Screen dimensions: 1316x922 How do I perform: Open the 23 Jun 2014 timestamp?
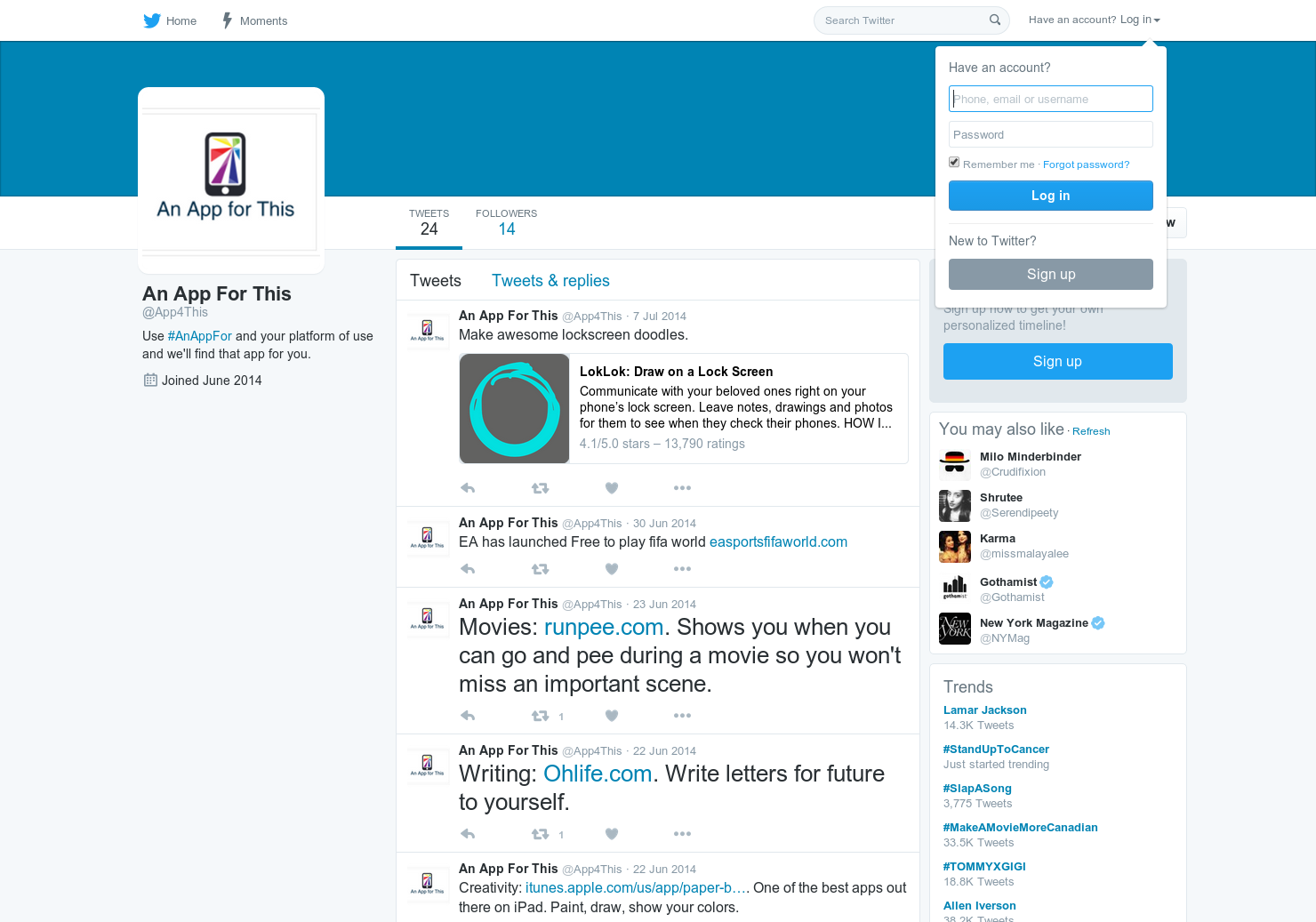(x=664, y=605)
